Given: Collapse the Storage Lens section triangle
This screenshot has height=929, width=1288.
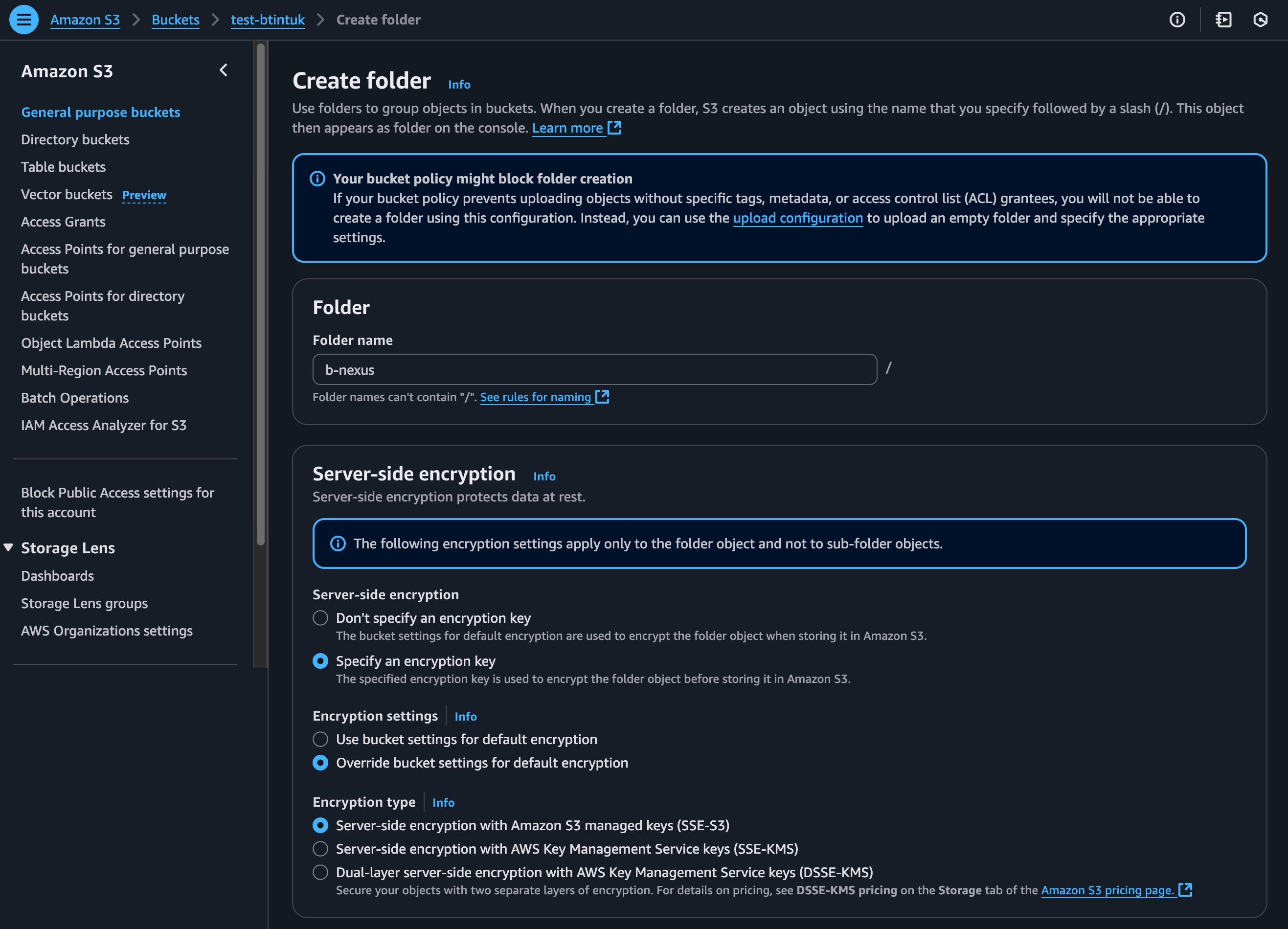Looking at the screenshot, I should click(x=8, y=547).
